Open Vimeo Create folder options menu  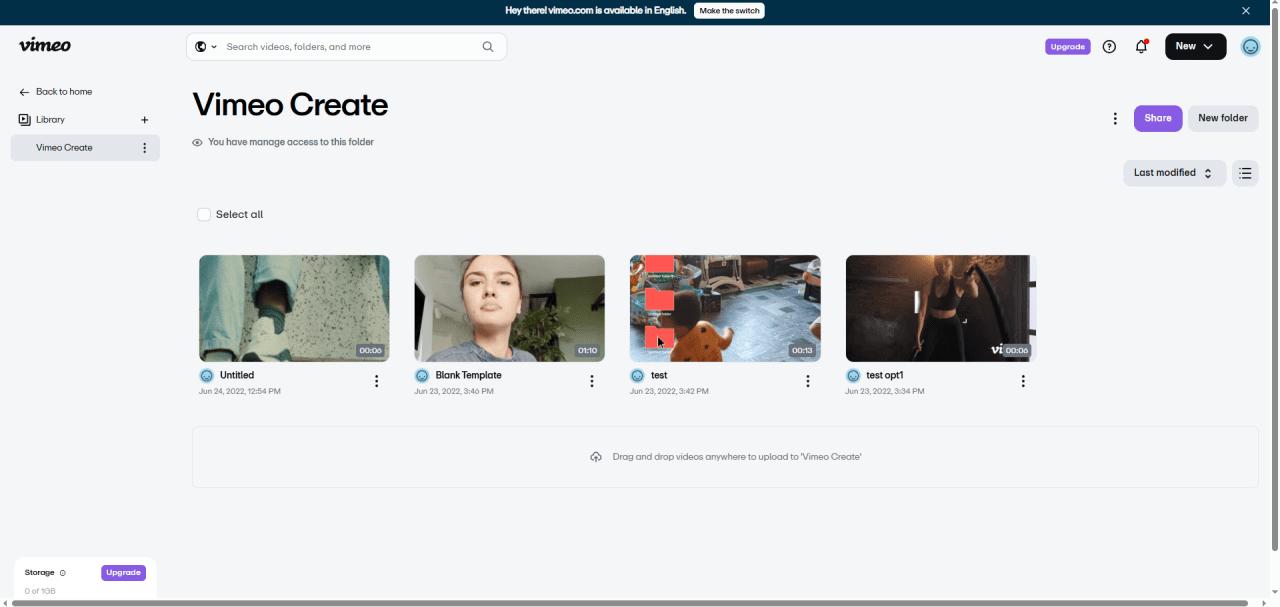[145, 147]
